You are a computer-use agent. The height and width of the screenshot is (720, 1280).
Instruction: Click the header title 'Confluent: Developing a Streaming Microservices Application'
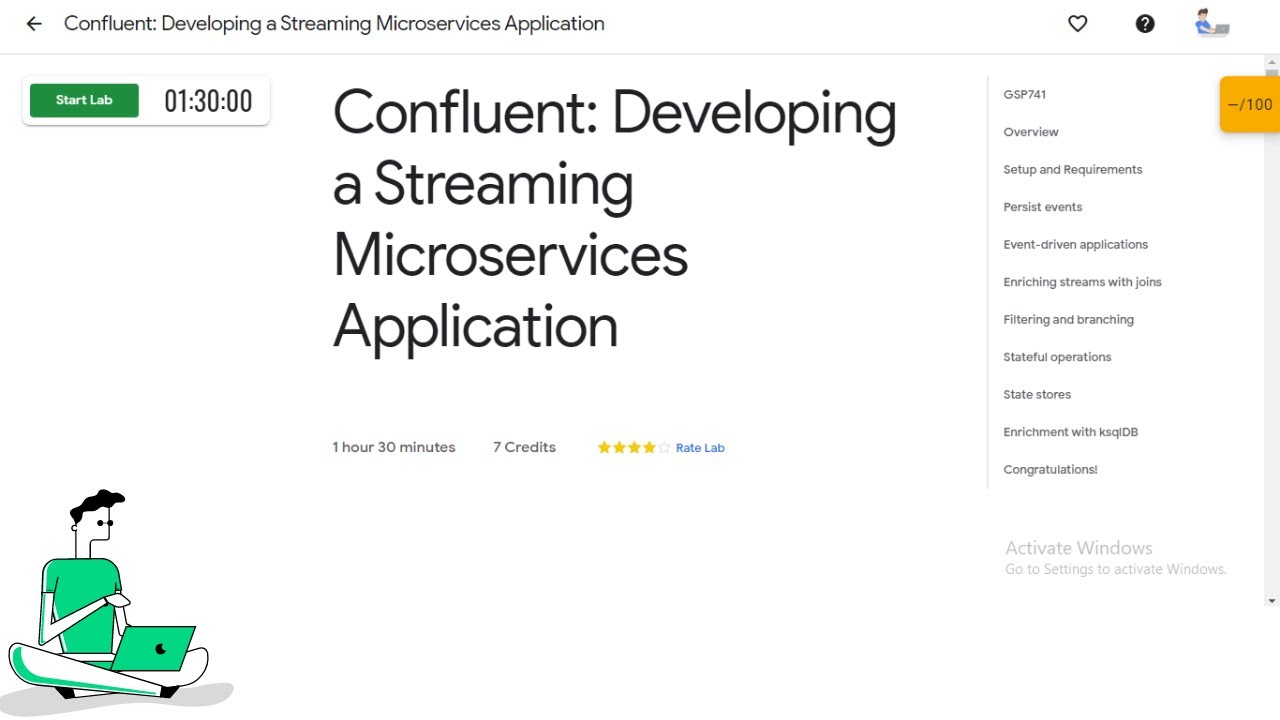pos(334,24)
